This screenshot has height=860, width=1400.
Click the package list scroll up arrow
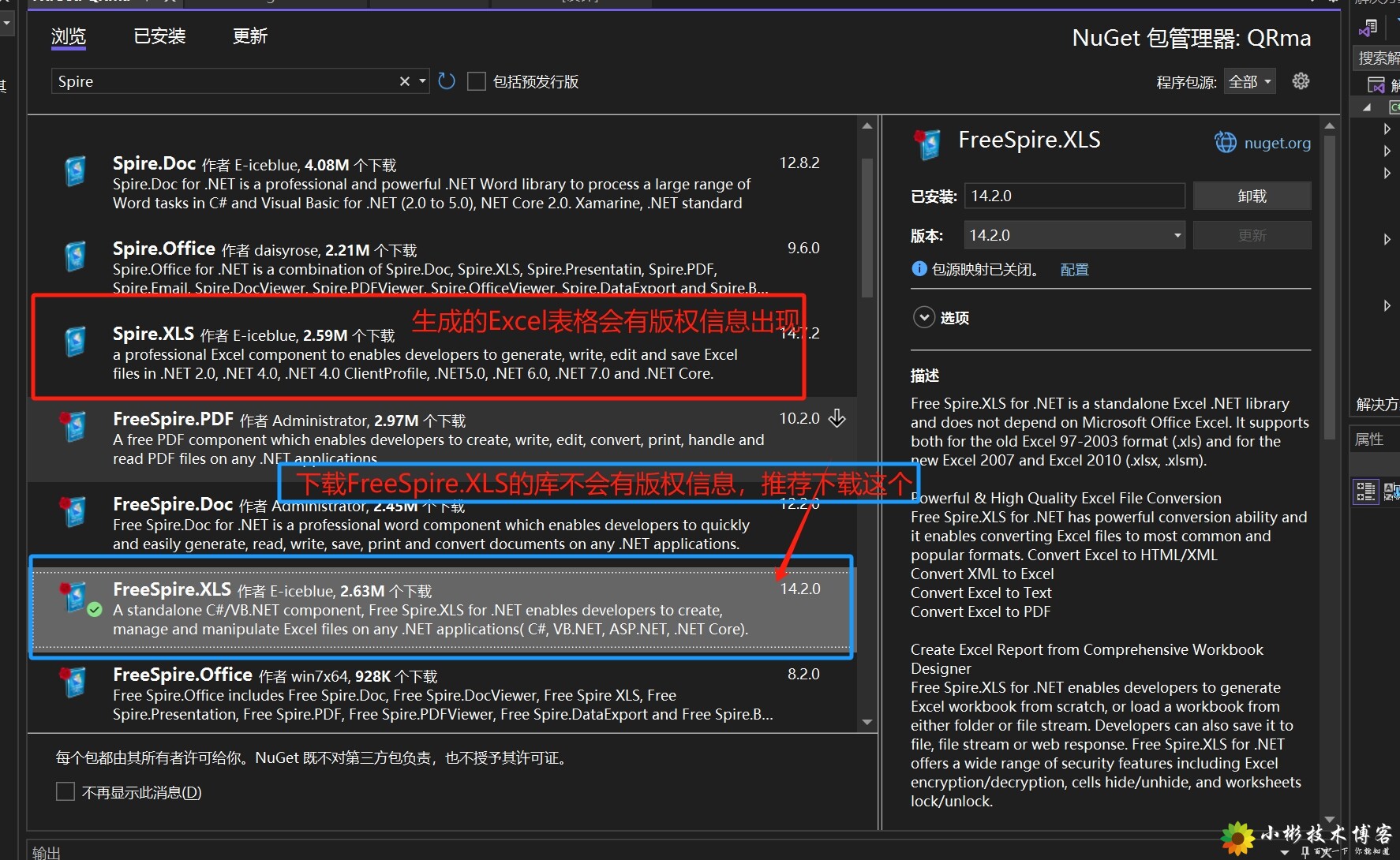(x=867, y=126)
